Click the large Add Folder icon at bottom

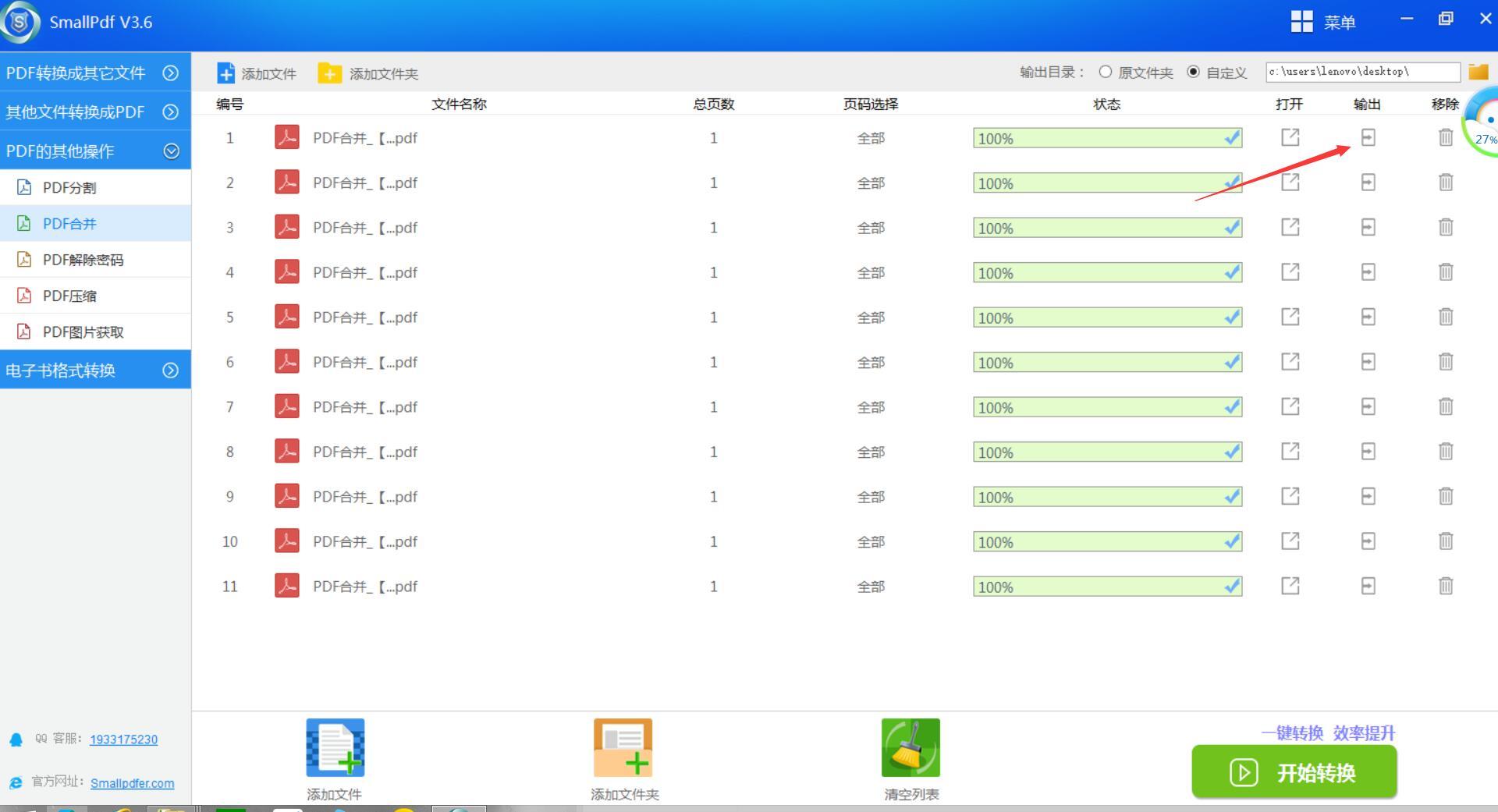623,748
